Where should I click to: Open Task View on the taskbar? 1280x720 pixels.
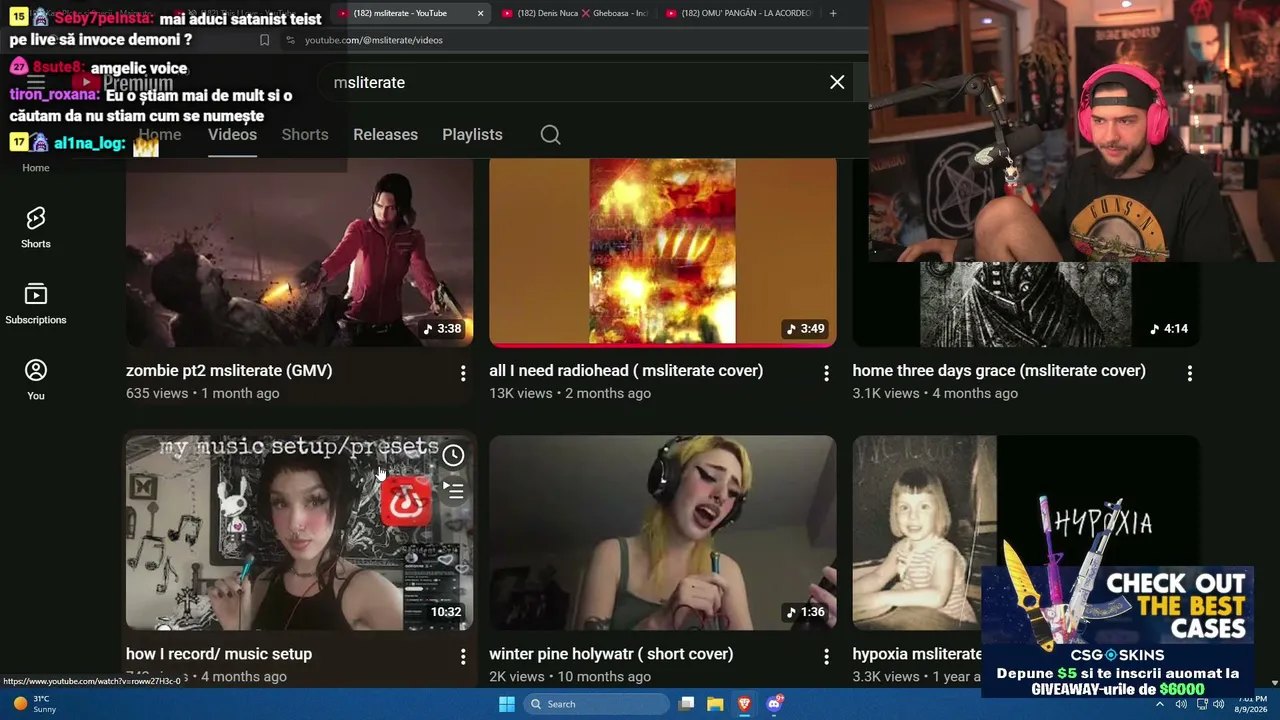686,704
